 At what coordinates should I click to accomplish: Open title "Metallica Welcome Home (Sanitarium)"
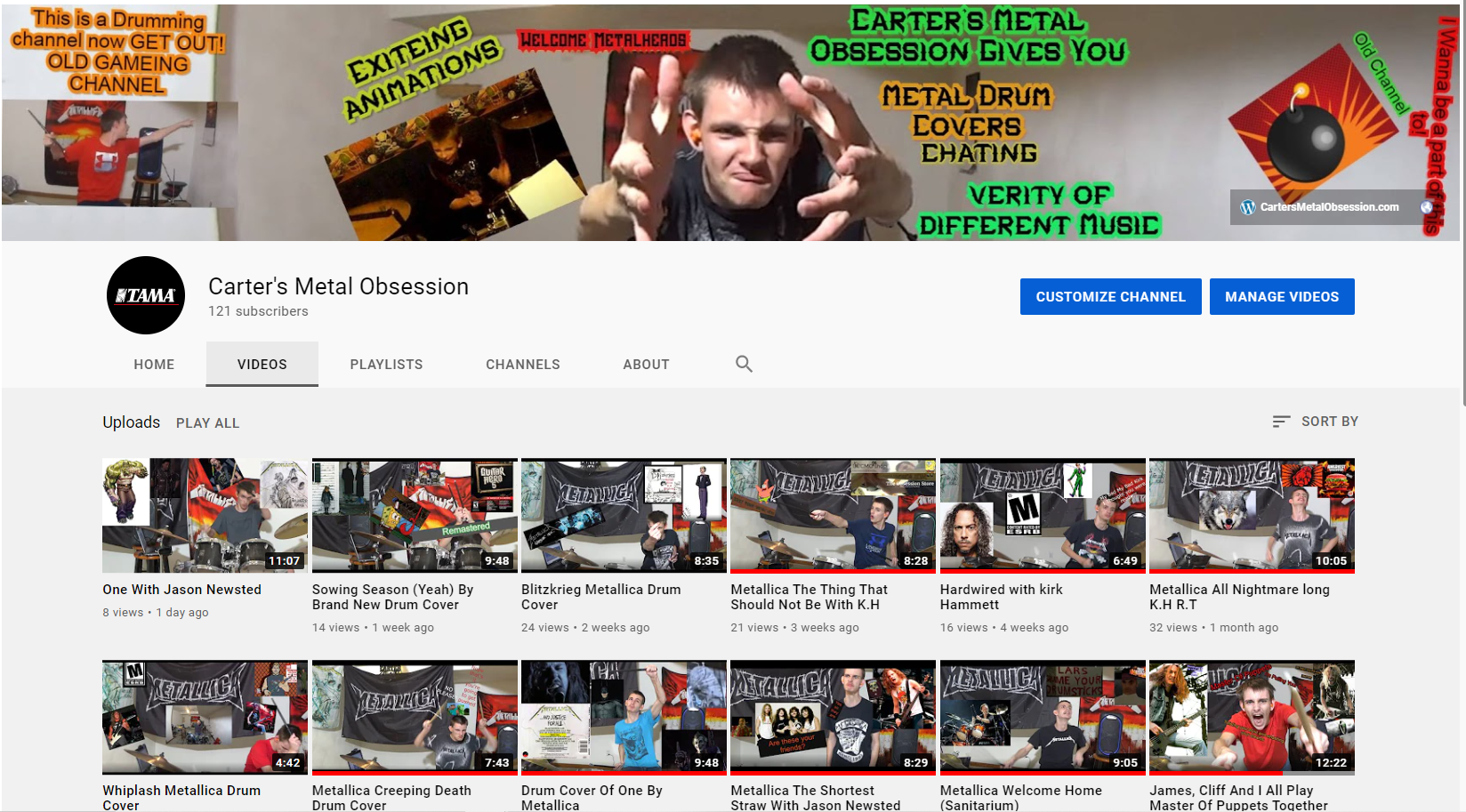tap(1021, 798)
